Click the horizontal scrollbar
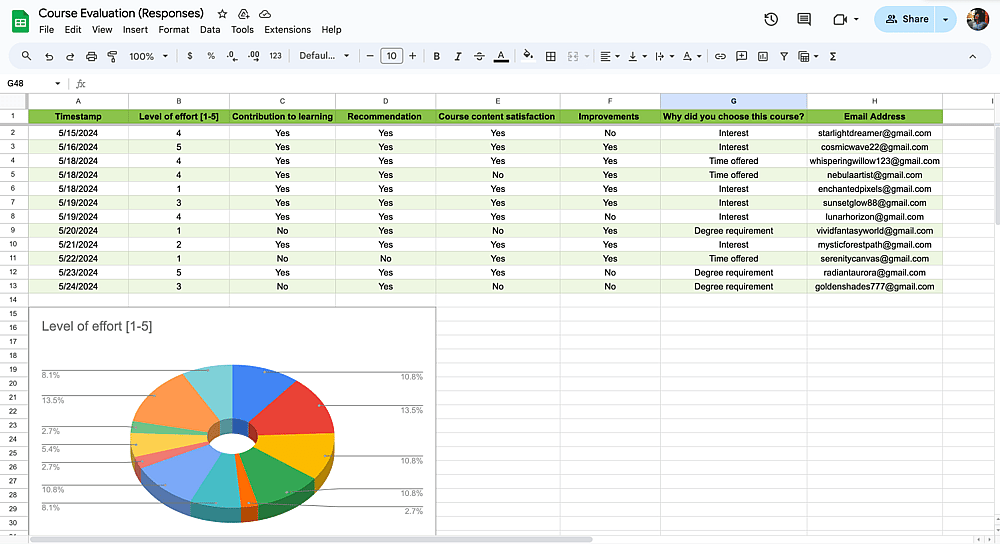Image resolution: width=1000 pixels, height=544 pixels. 311,540
